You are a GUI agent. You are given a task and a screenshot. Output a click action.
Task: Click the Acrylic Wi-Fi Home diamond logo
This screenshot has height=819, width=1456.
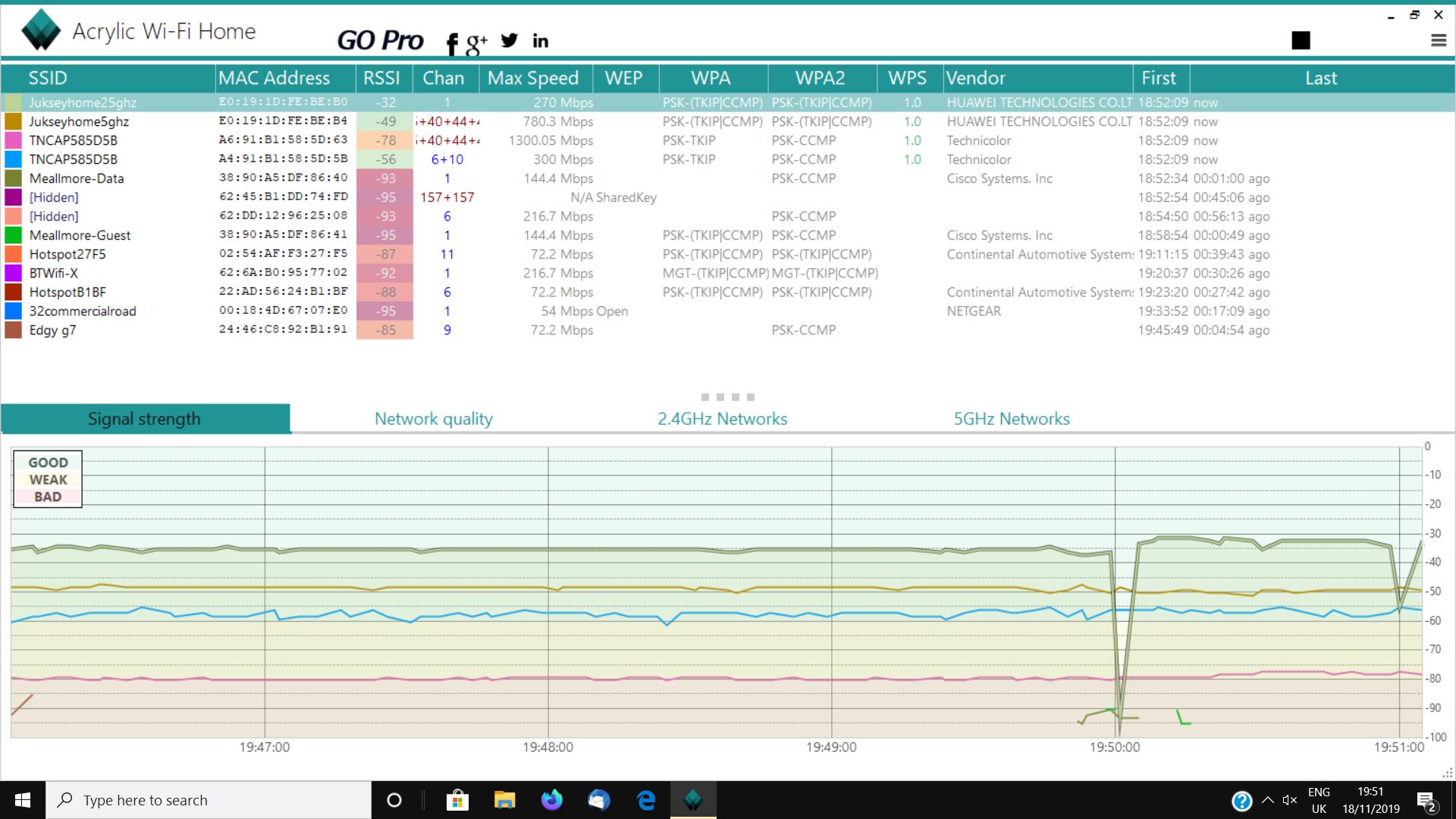[41, 30]
